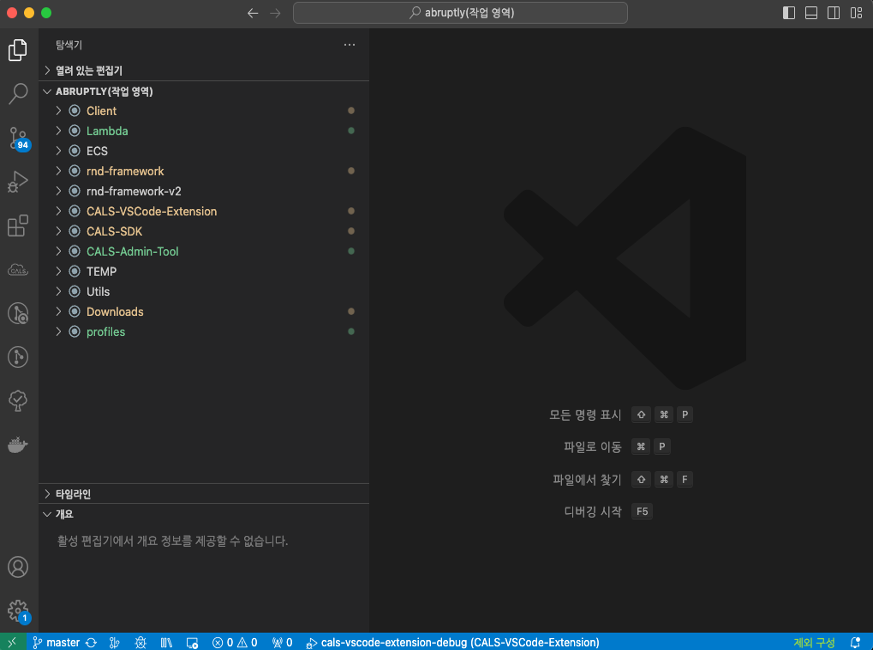This screenshot has width=874, height=650.
Task: Click the ports forwarded 0 indicator
Action: pyautogui.click(x=282, y=642)
